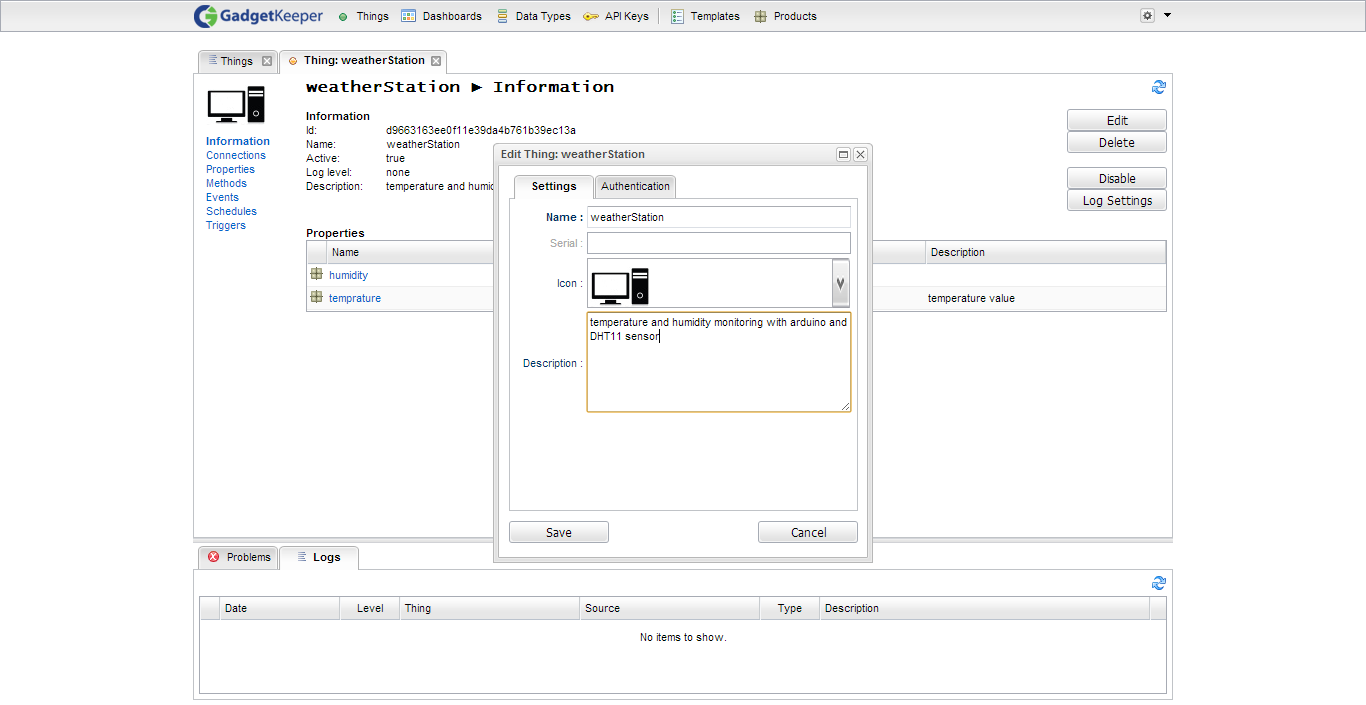Maximize the Edit Thing dialog

pyautogui.click(x=843, y=154)
